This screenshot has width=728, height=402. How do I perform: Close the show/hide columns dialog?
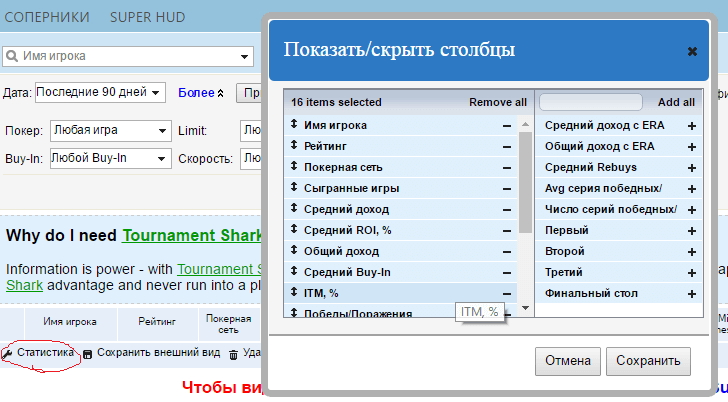pyautogui.click(x=692, y=51)
